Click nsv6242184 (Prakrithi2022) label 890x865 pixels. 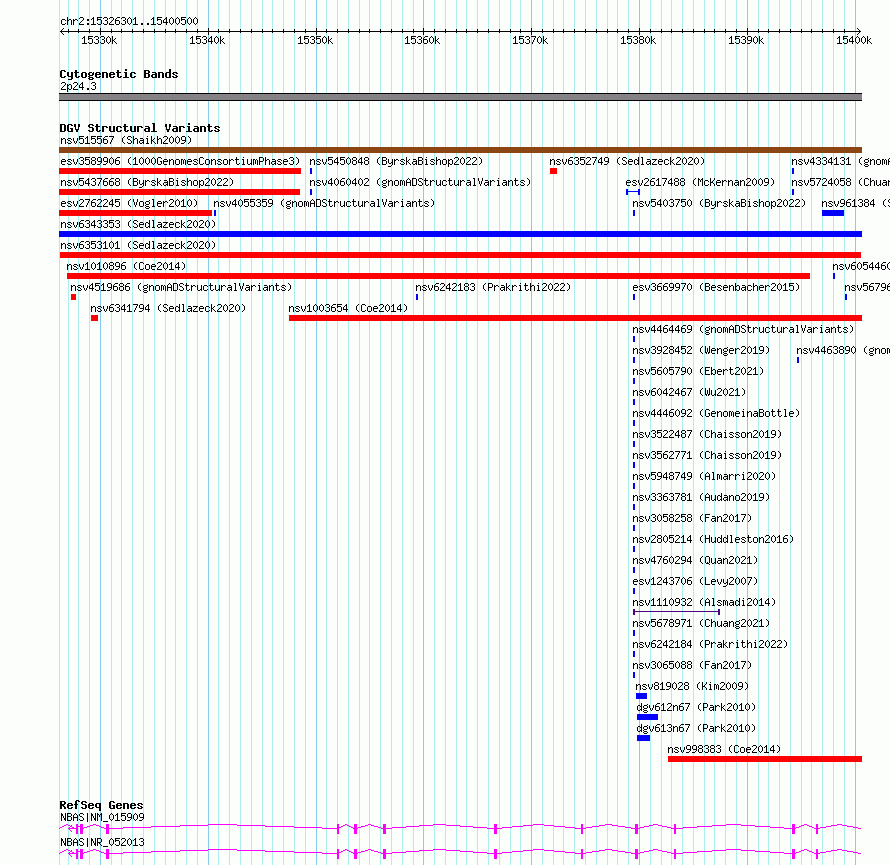(x=711, y=644)
